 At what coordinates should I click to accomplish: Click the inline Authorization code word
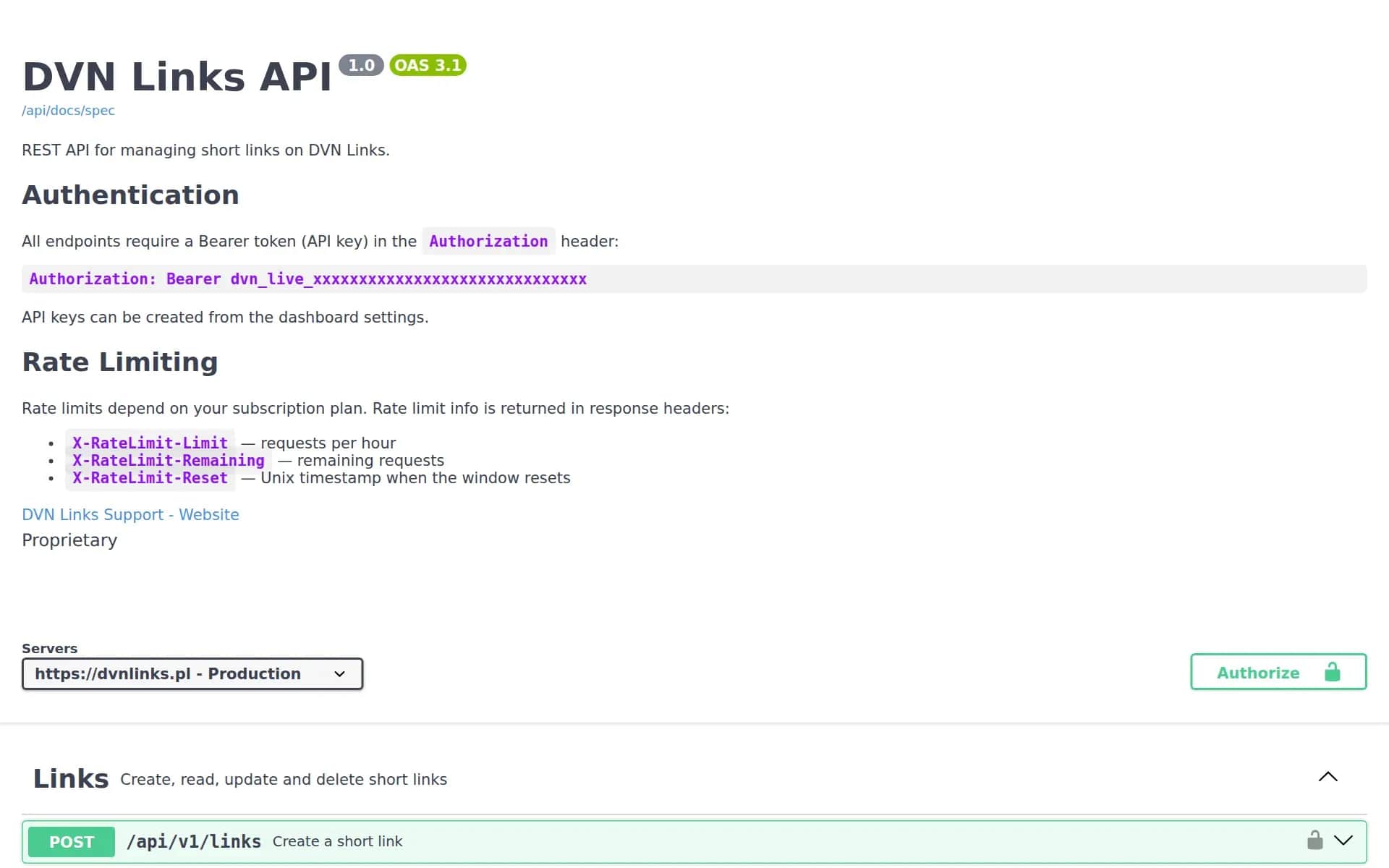tap(488, 241)
